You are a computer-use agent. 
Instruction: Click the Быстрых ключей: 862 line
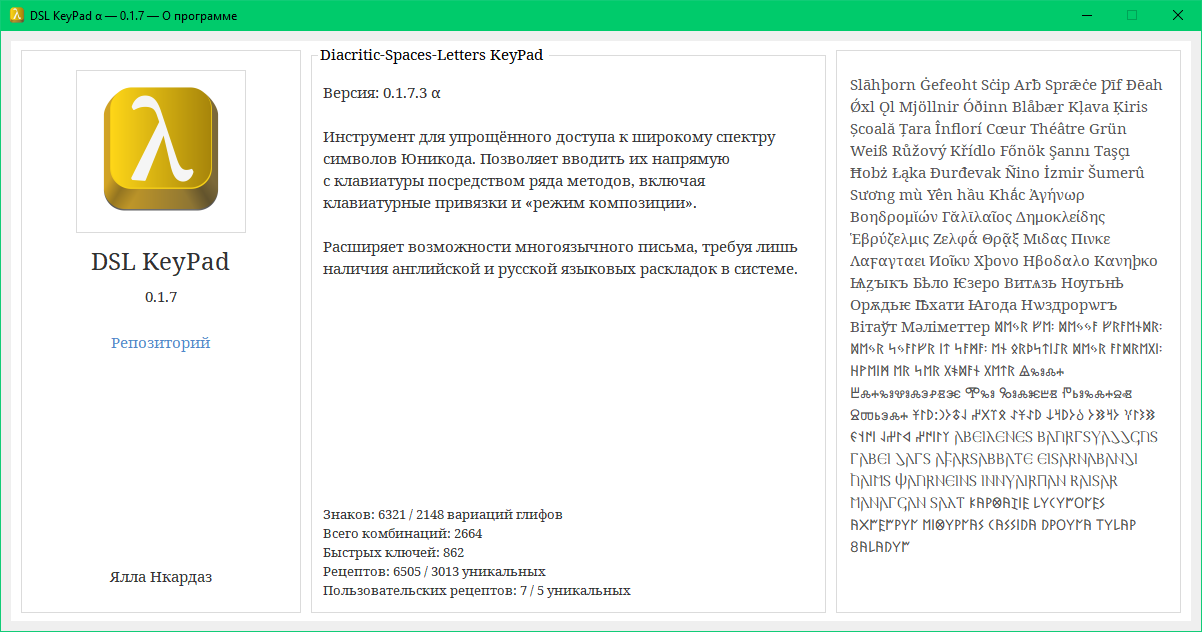coord(393,552)
